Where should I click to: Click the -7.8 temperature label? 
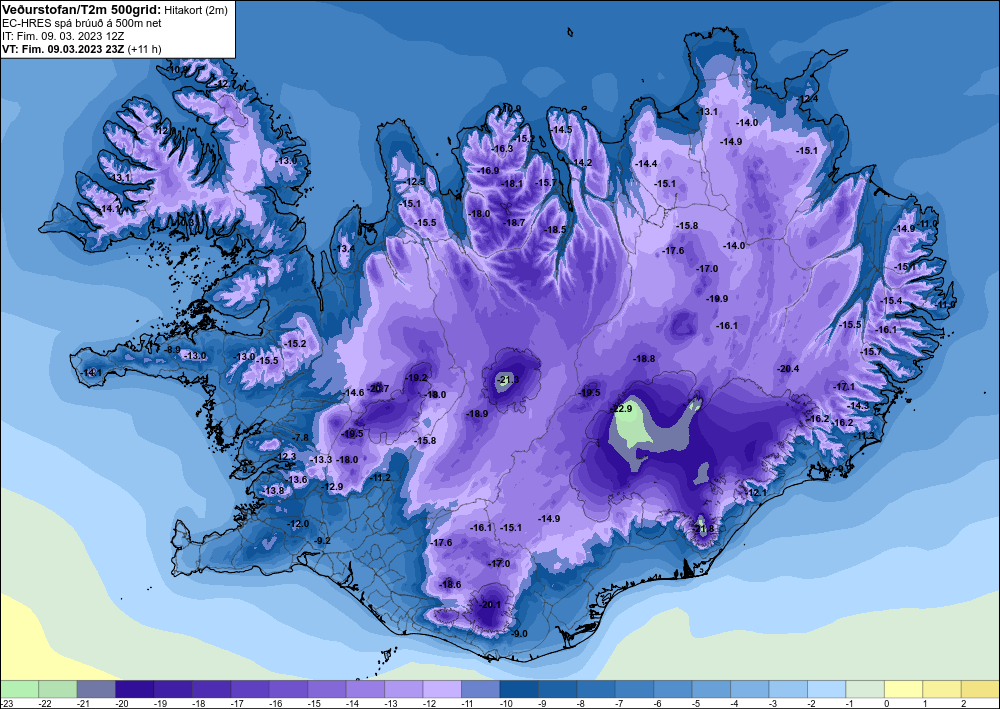coord(301,437)
